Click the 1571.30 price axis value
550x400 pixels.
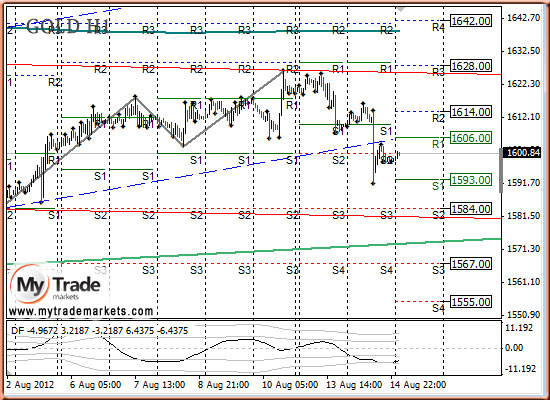pyautogui.click(x=523, y=249)
